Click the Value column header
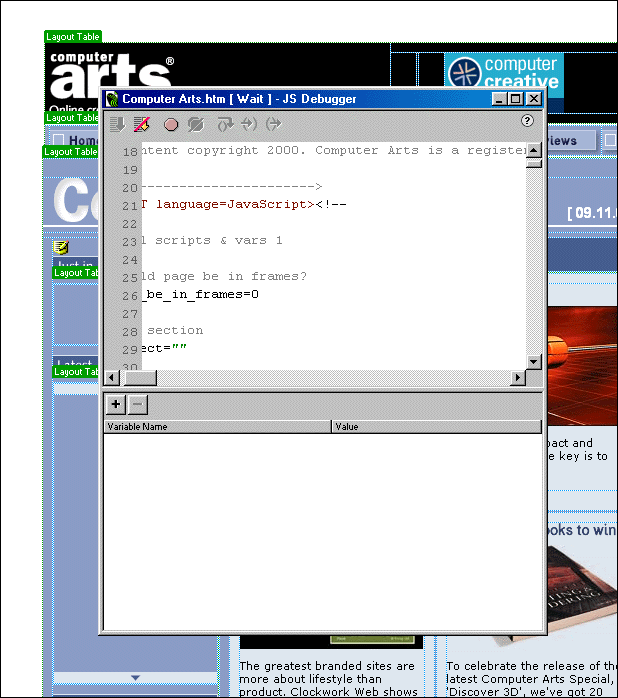 point(437,426)
